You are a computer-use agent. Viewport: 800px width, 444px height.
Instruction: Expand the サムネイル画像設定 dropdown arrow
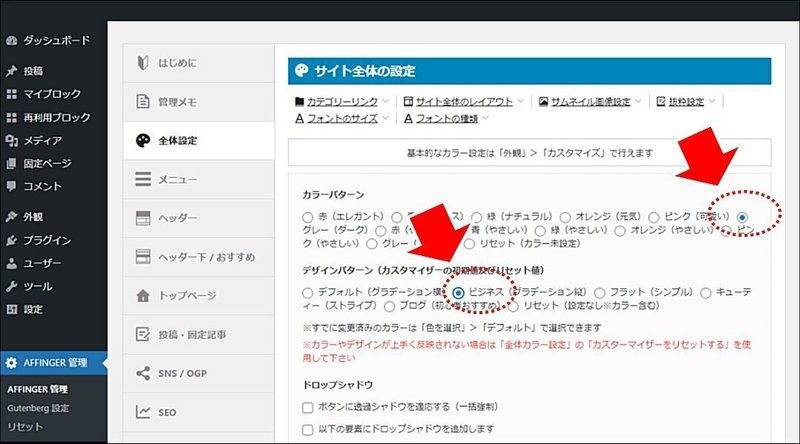(x=638, y=102)
